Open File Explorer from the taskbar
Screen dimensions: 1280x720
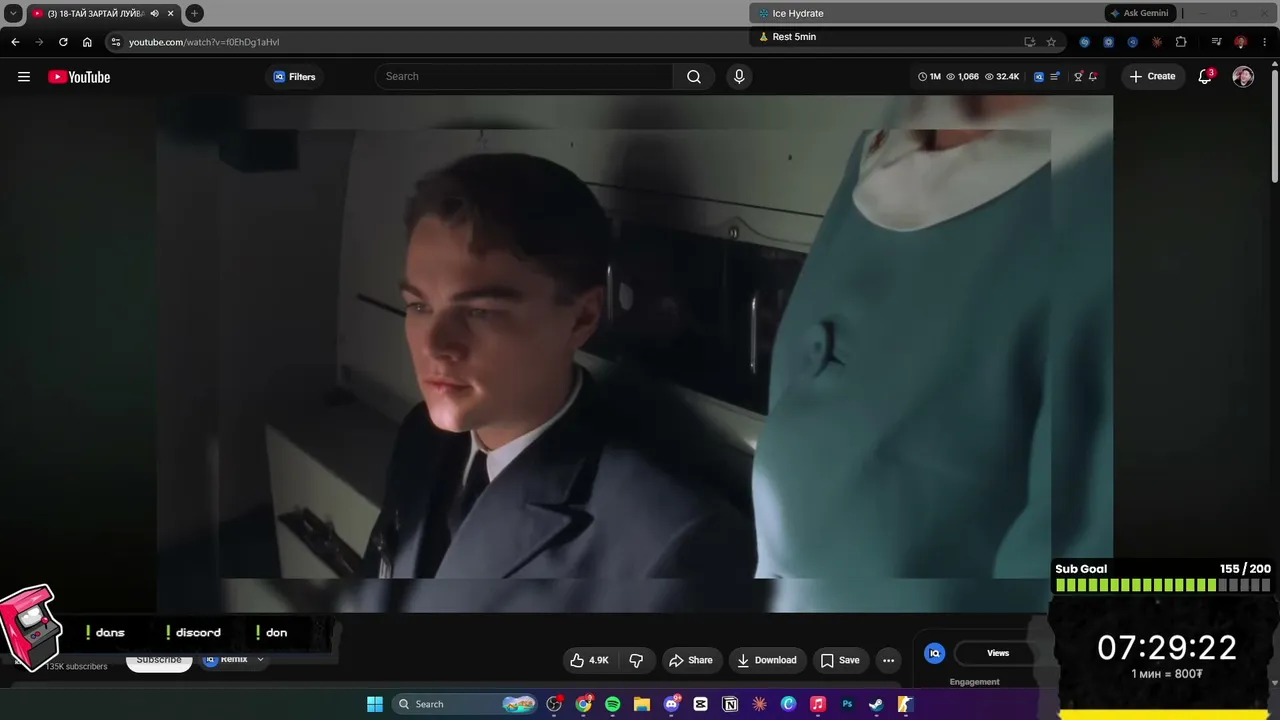(x=642, y=704)
